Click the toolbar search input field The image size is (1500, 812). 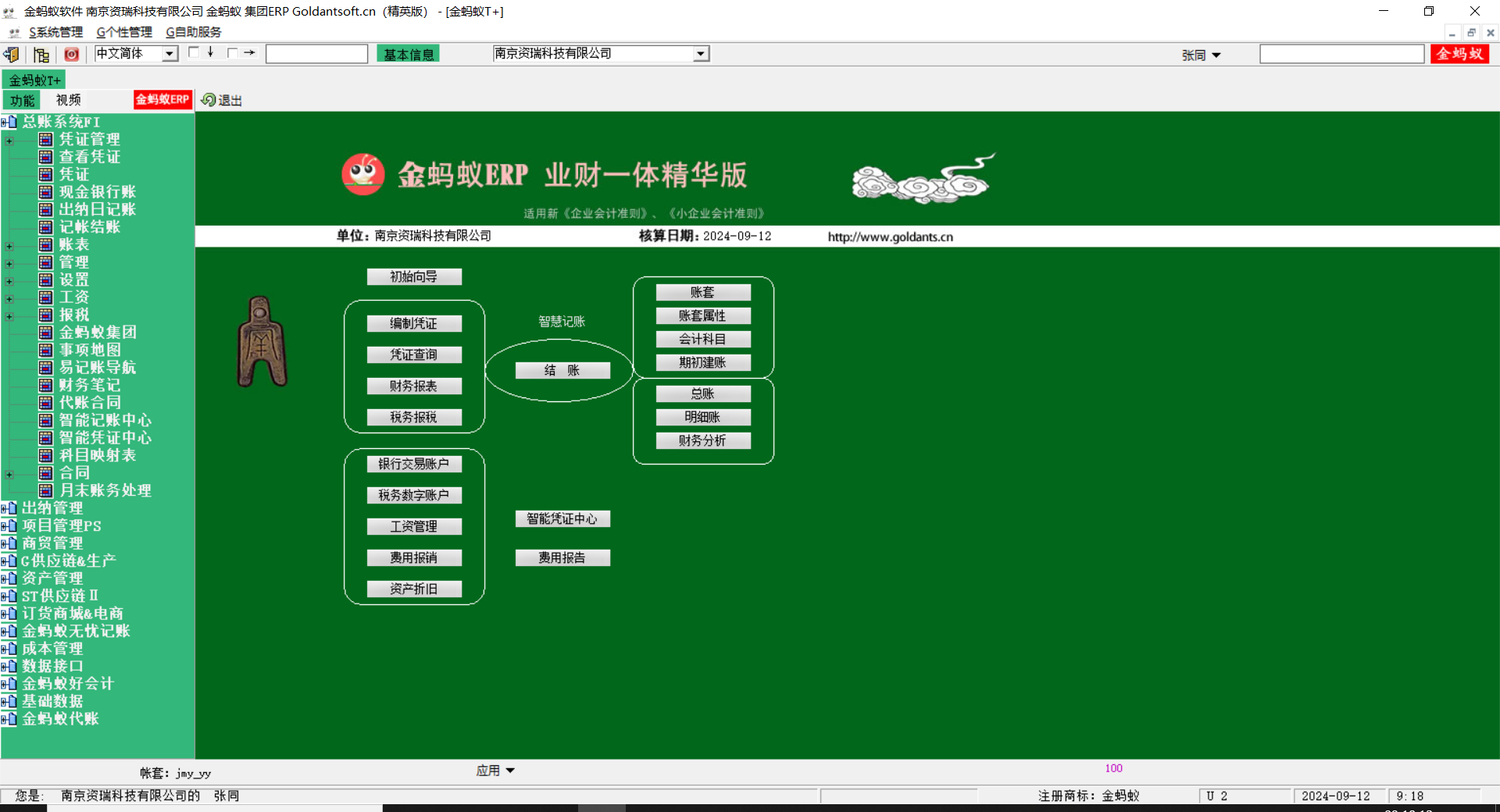316,54
